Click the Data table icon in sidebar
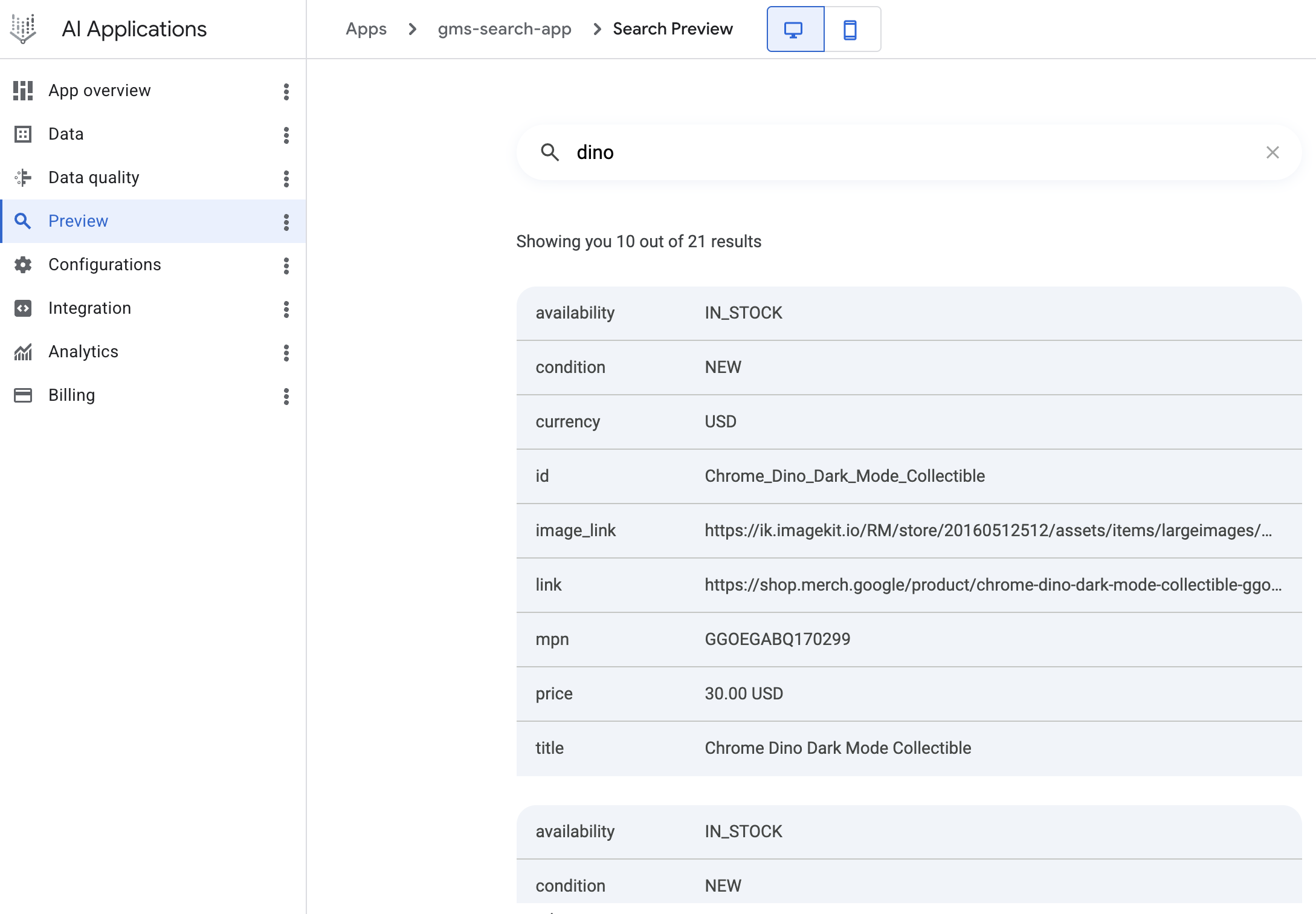Screen dimensions: 1316x914 23,134
